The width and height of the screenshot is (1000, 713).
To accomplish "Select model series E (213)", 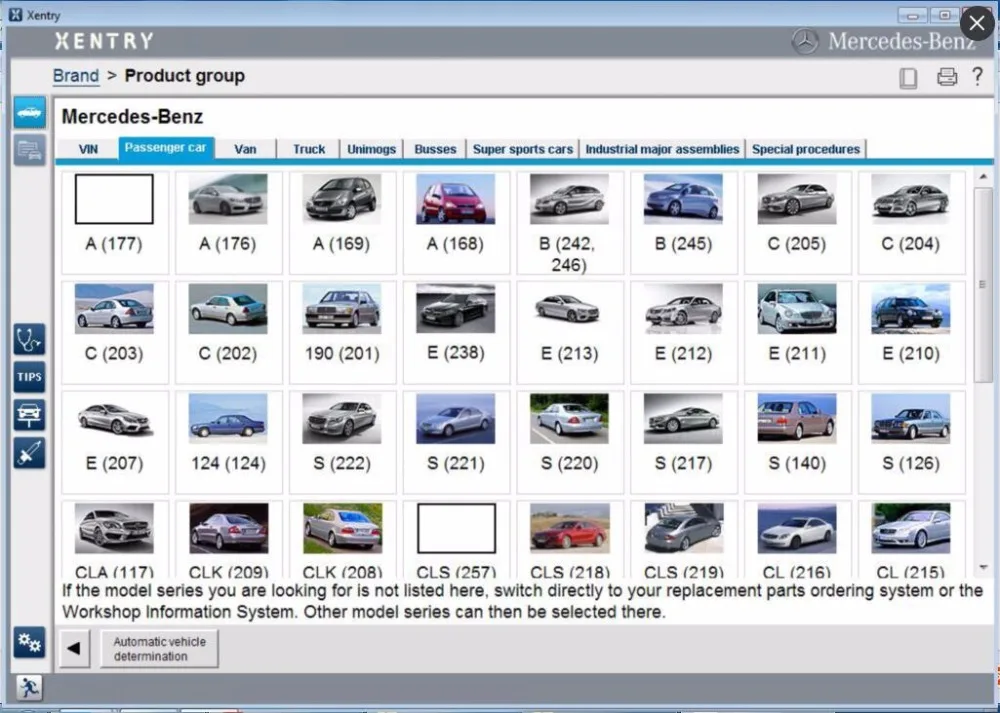I will click(x=570, y=332).
